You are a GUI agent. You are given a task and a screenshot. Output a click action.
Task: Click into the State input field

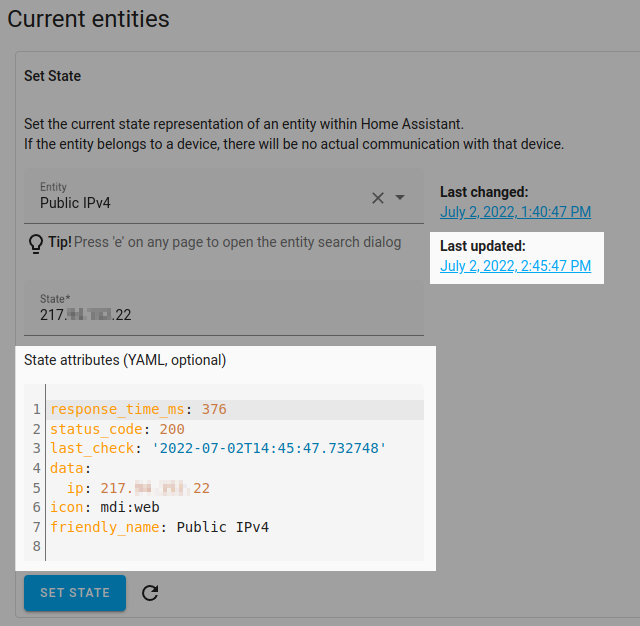coord(224,308)
